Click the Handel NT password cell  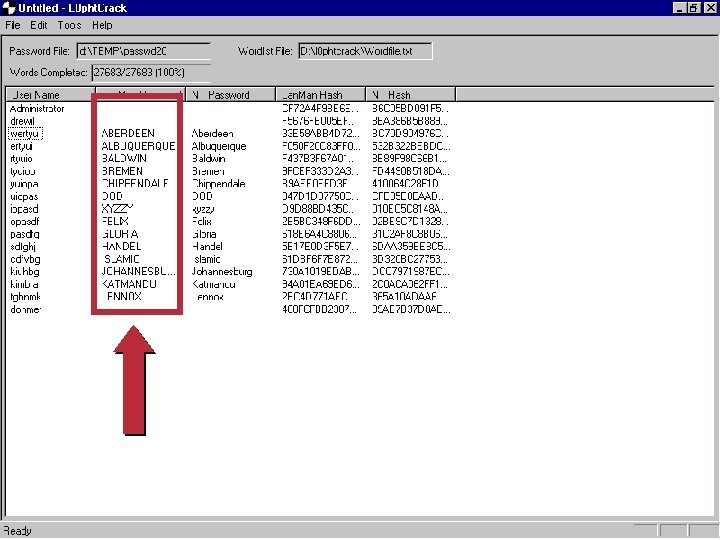pos(207,247)
